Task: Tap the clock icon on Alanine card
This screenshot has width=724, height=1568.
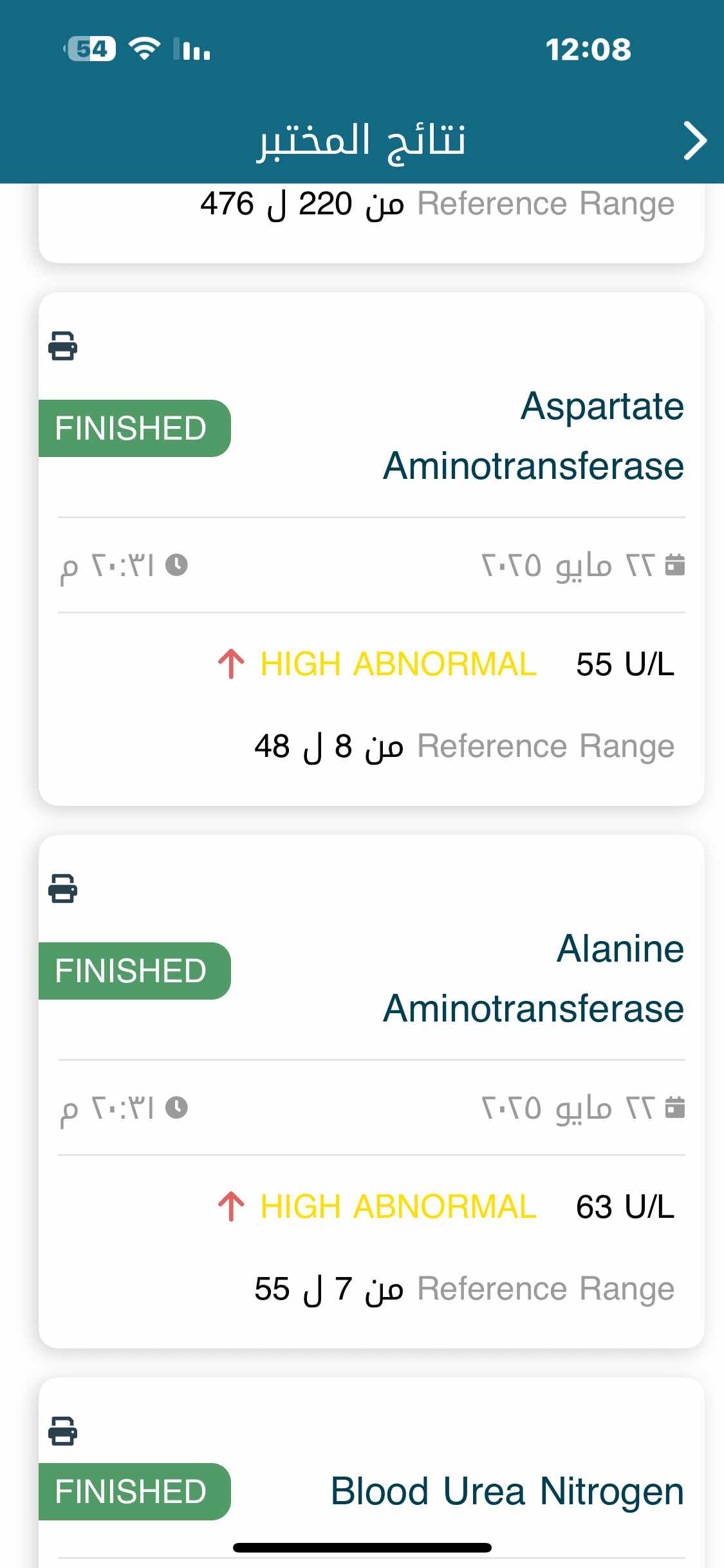Action: coord(176,1108)
